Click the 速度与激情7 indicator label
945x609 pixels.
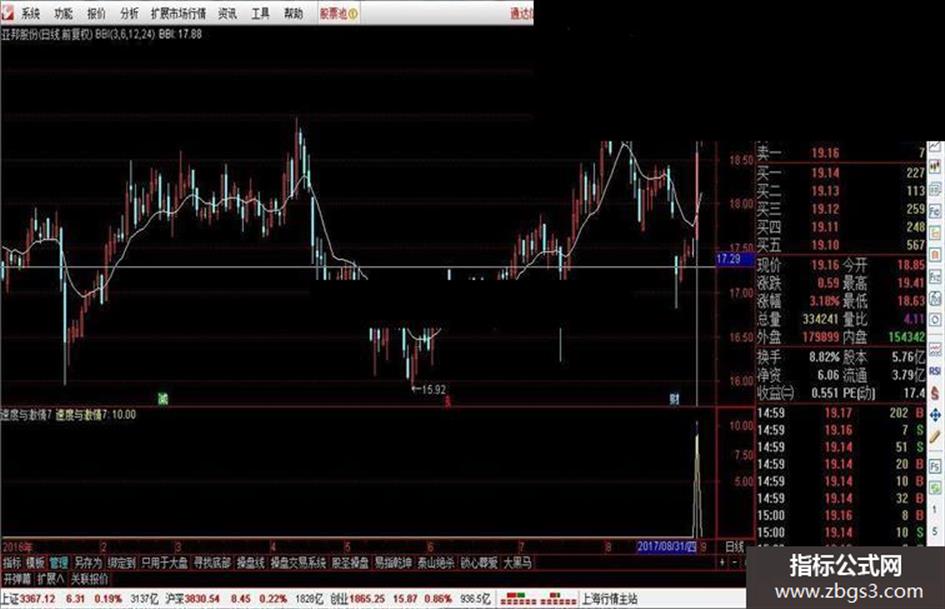pos(26,415)
